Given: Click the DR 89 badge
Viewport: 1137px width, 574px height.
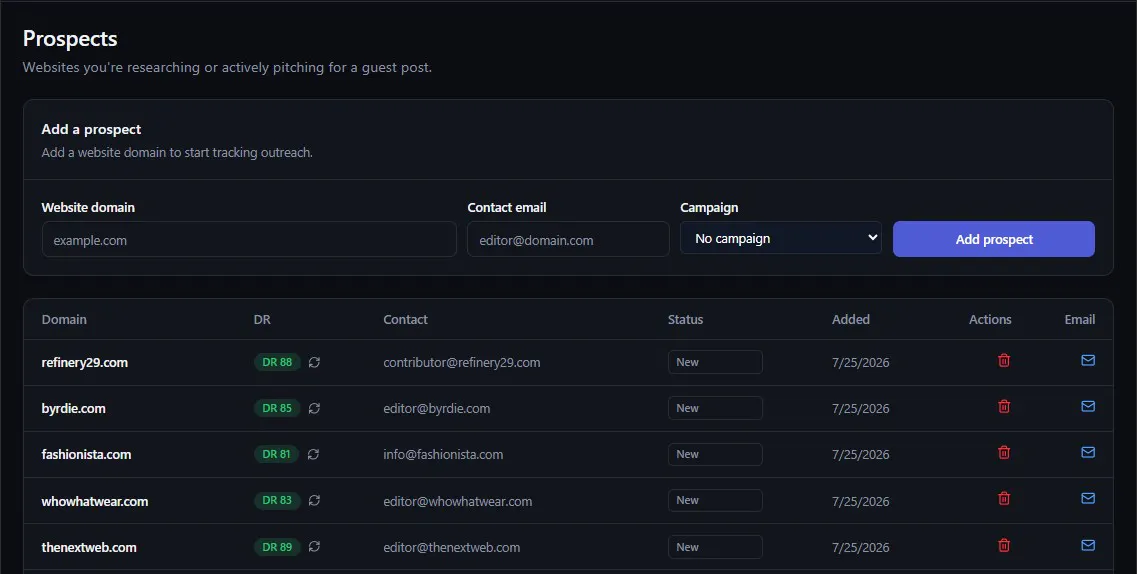Looking at the screenshot, I should coord(277,547).
